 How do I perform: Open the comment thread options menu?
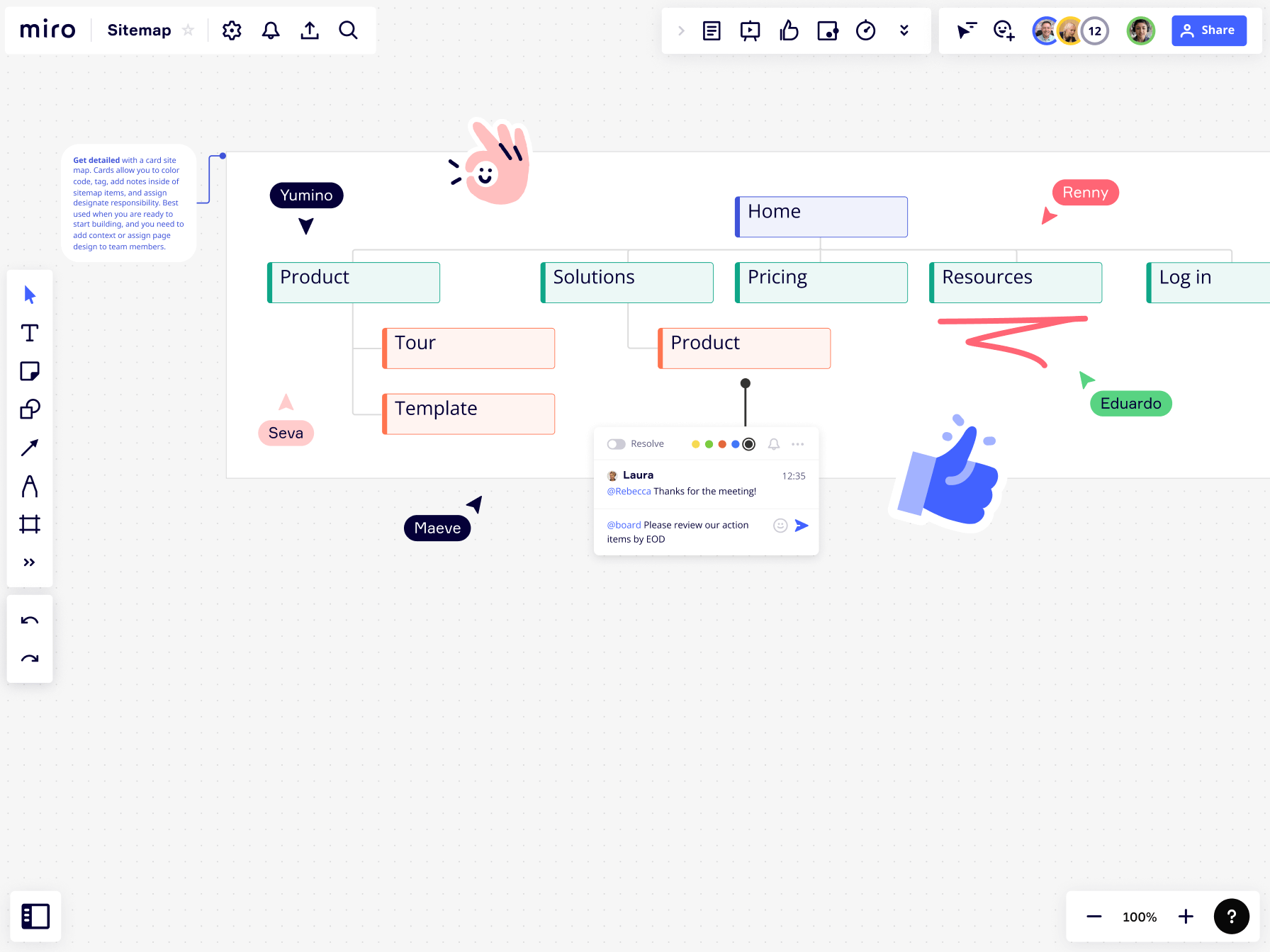click(x=798, y=444)
